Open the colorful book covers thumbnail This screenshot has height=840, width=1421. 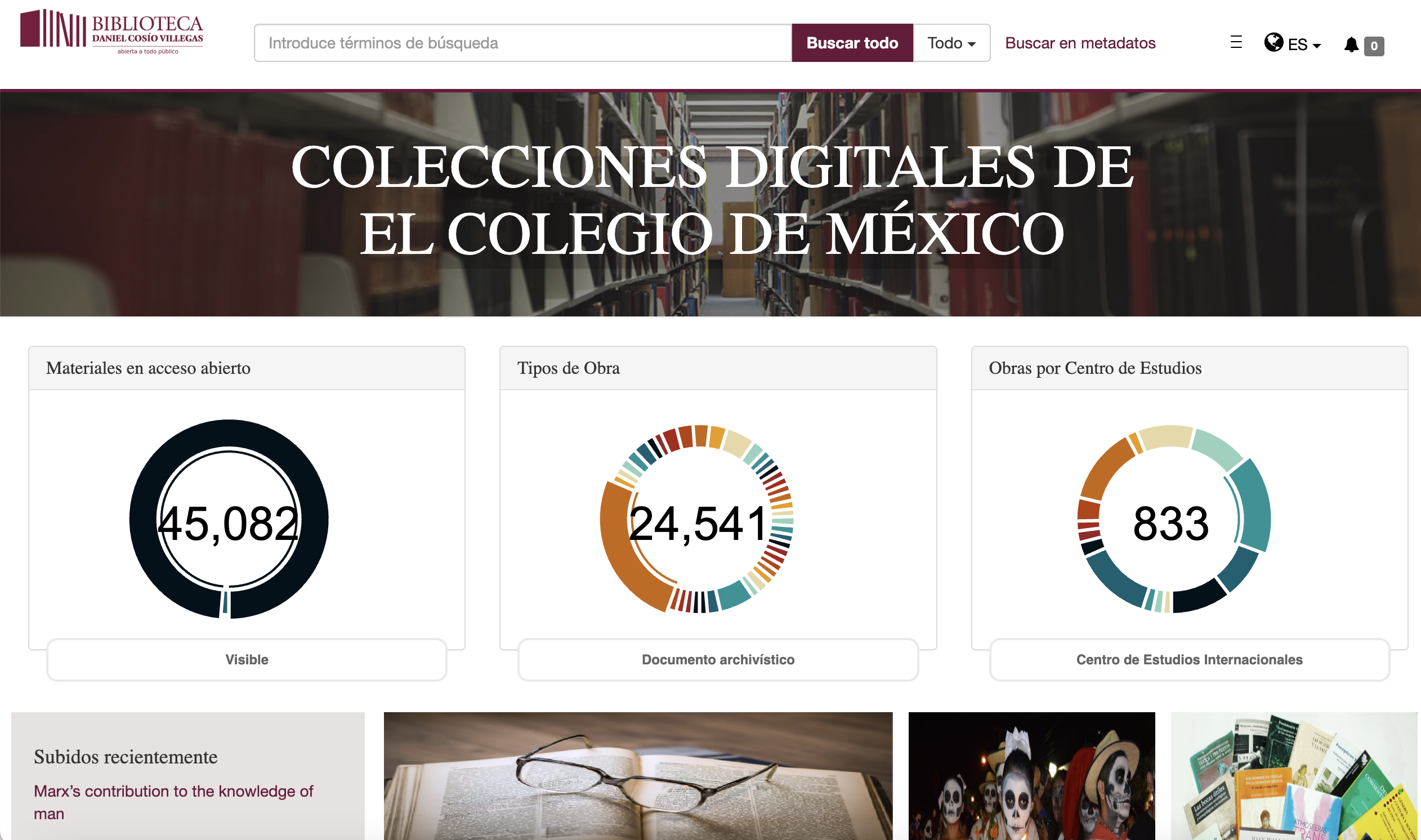coord(1294,776)
